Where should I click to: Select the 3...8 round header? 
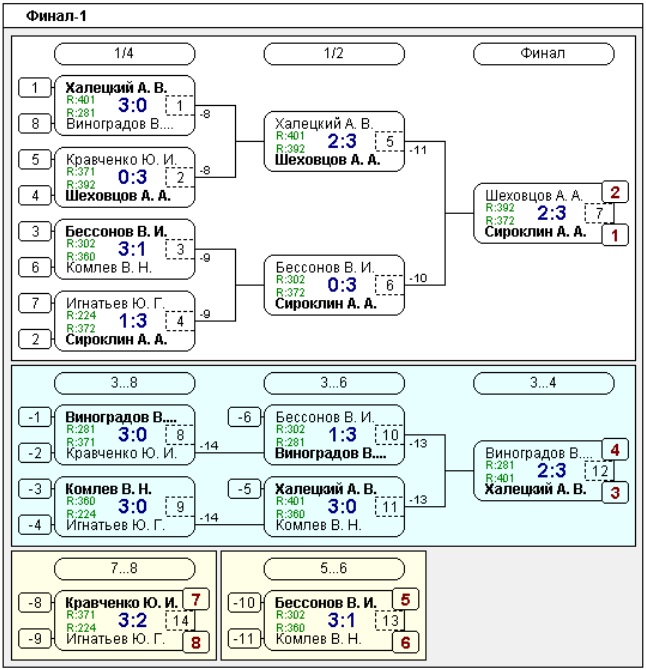click(124, 382)
